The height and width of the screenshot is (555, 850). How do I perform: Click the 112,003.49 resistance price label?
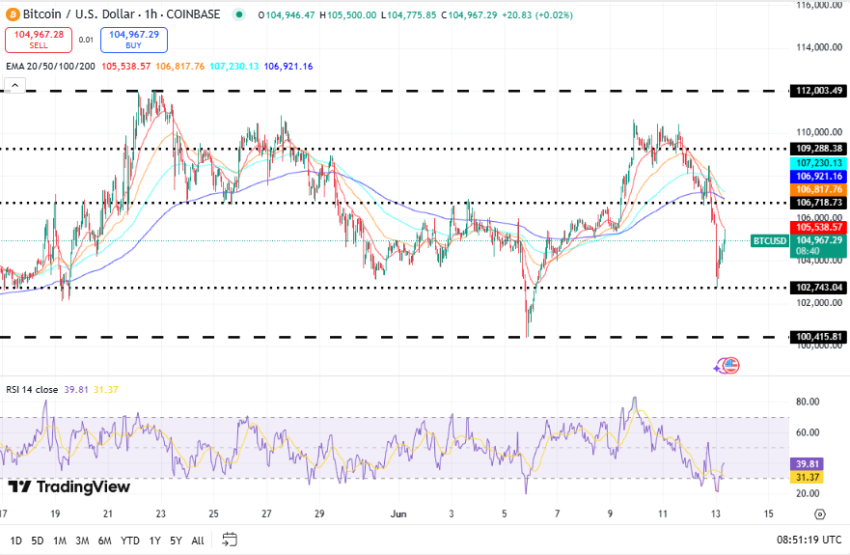click(818, 91)
